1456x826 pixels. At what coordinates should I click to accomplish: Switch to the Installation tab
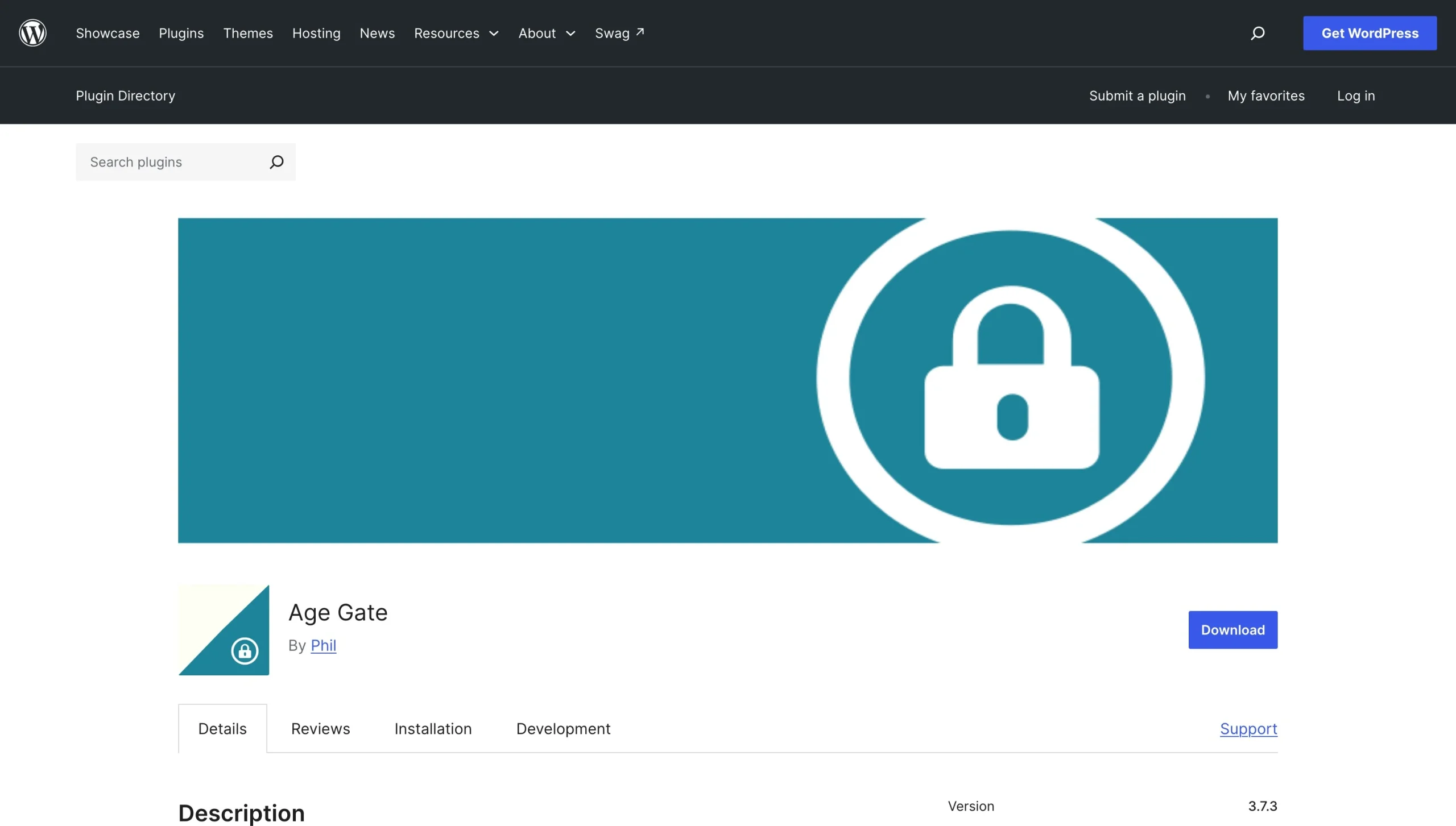pyautogui.click(x=433, y=729)
